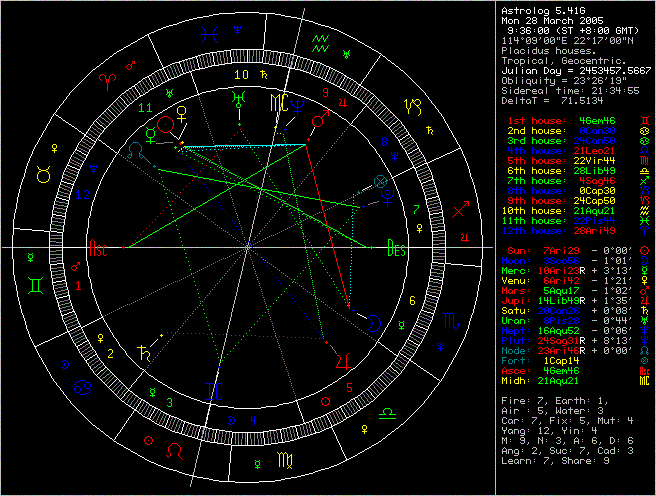Select the yellow Venus glyph beside the Sun
The image size is (656, 496).
pos(182,113)
